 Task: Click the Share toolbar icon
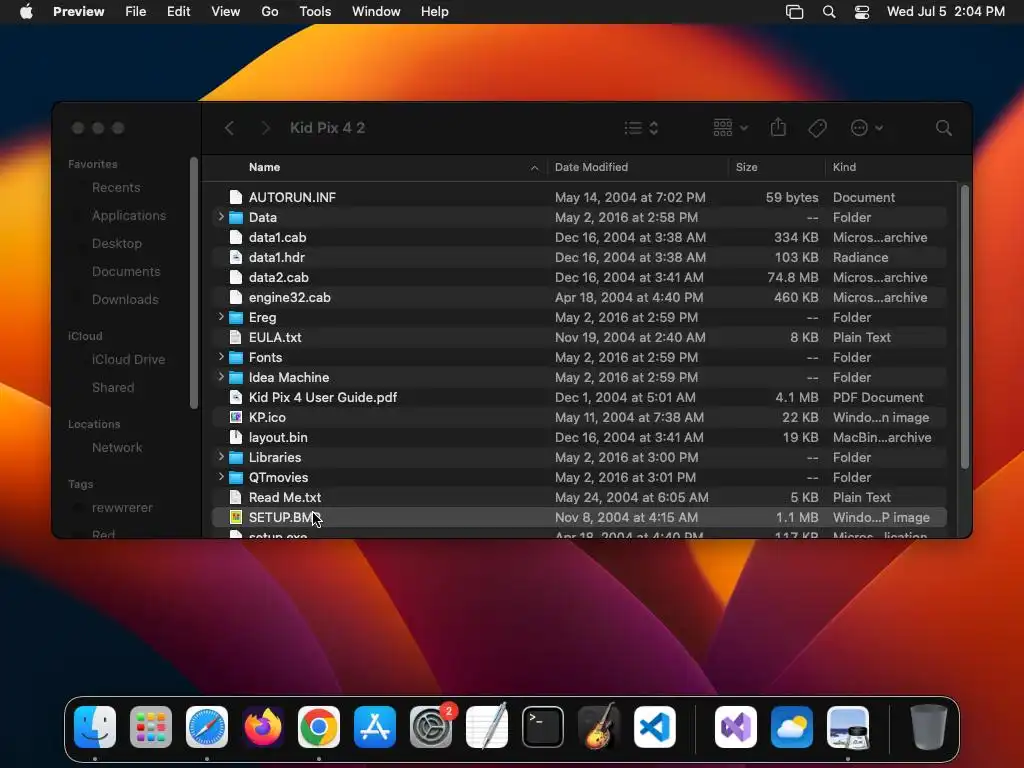tap(778, 127)
